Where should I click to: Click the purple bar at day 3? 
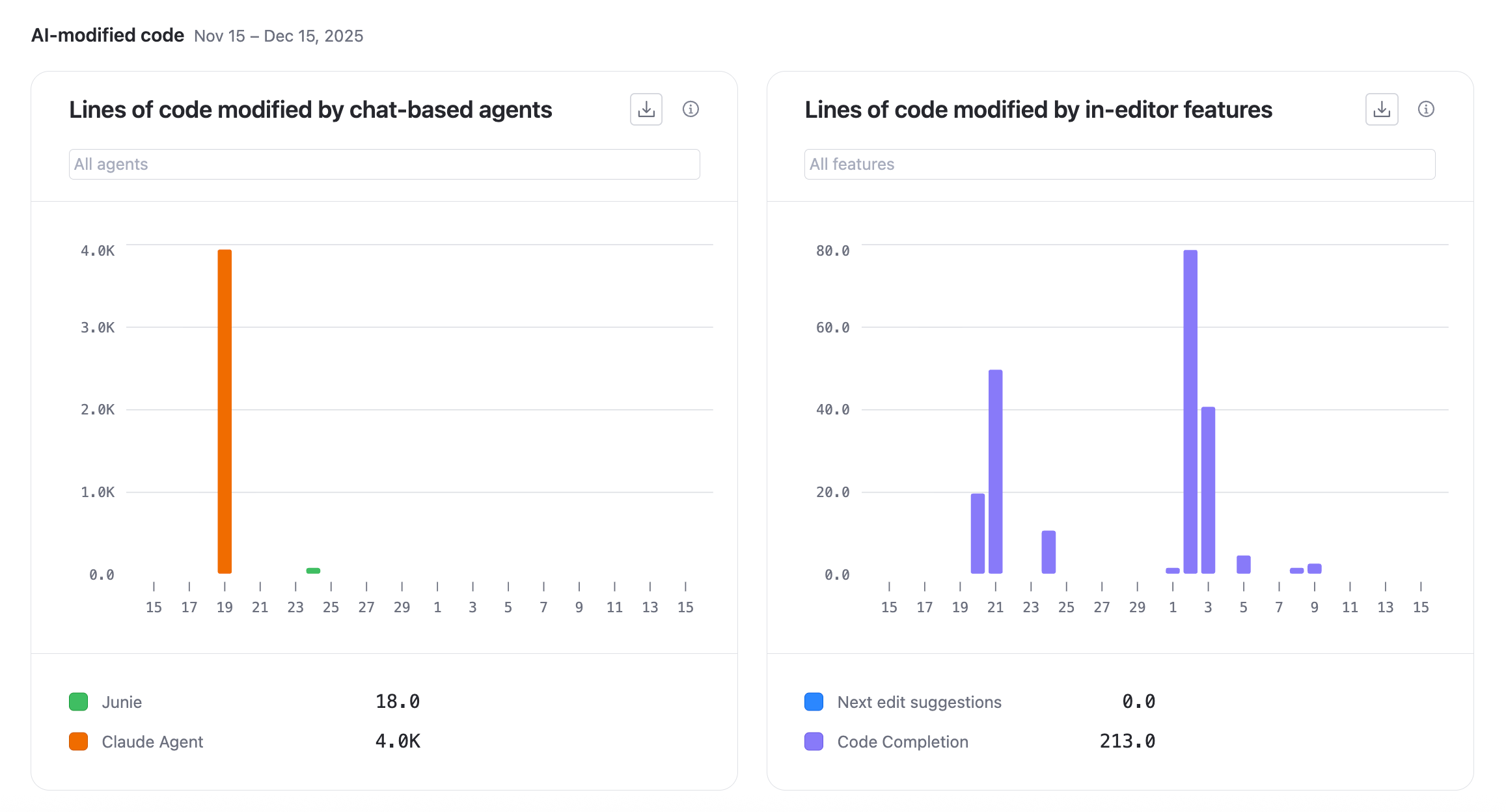coord(1208,490)
